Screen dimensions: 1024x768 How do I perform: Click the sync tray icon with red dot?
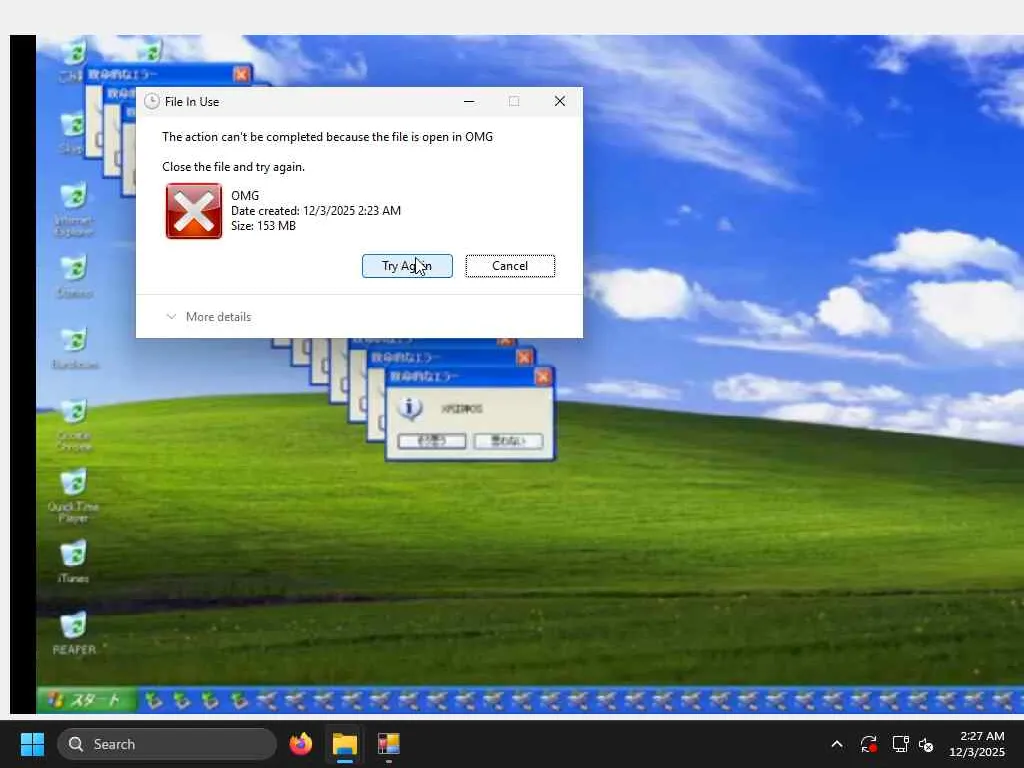[x=869, y=744]
